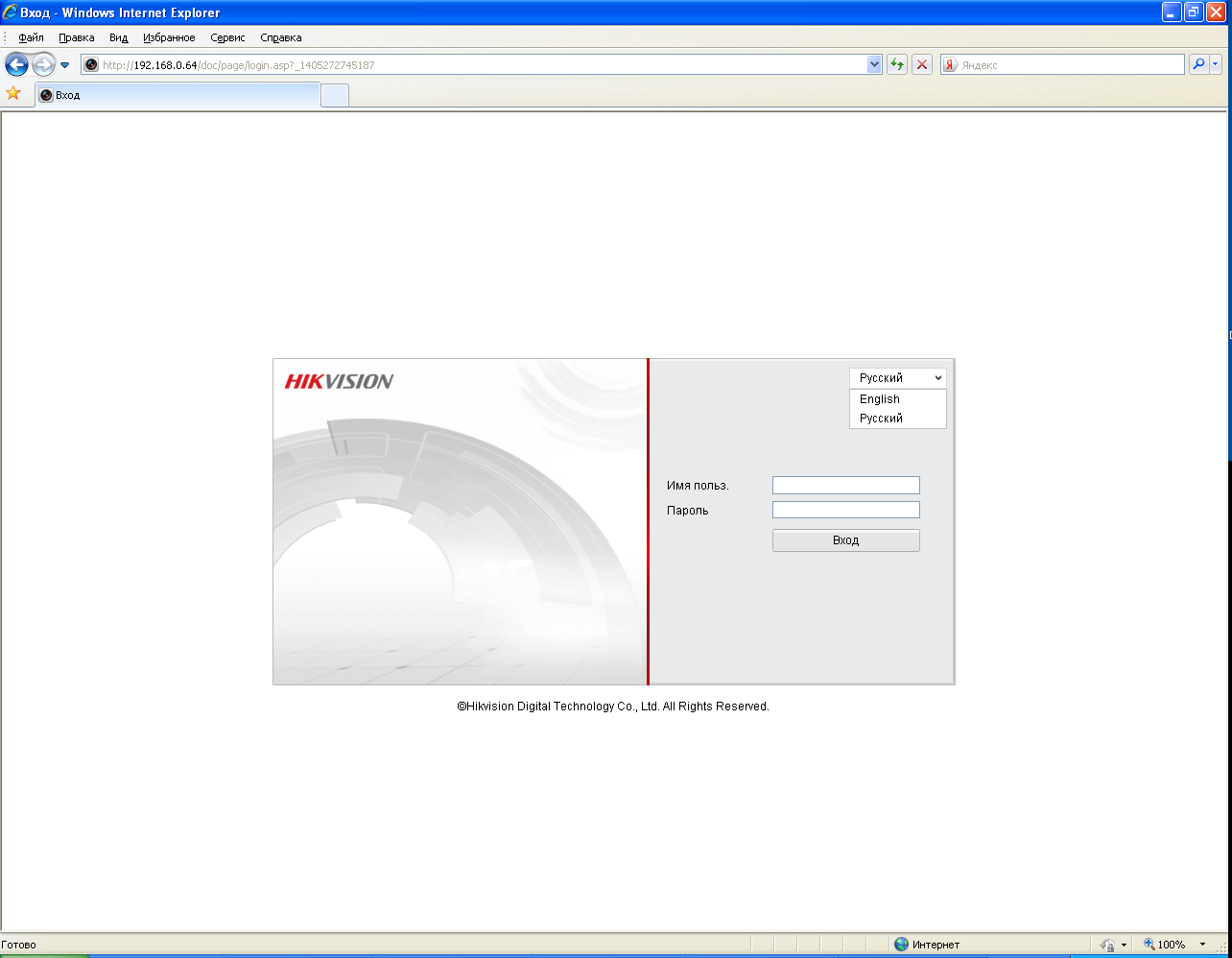The width and height of the screenshot is (1232, 958).
Task: Click the Готово status bar text
Action: (18, 945)
